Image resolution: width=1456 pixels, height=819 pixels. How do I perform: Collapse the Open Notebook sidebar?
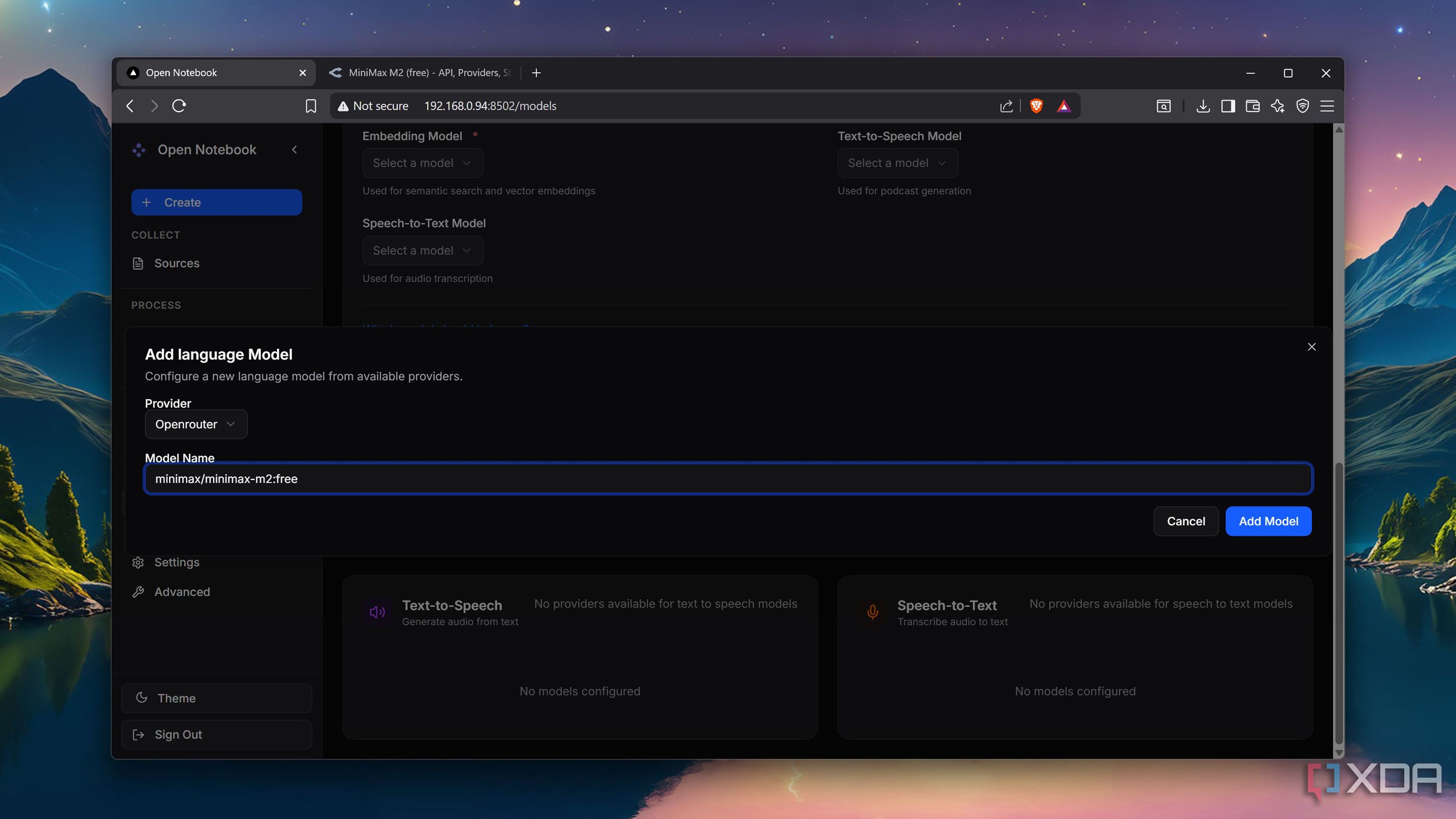295,149
